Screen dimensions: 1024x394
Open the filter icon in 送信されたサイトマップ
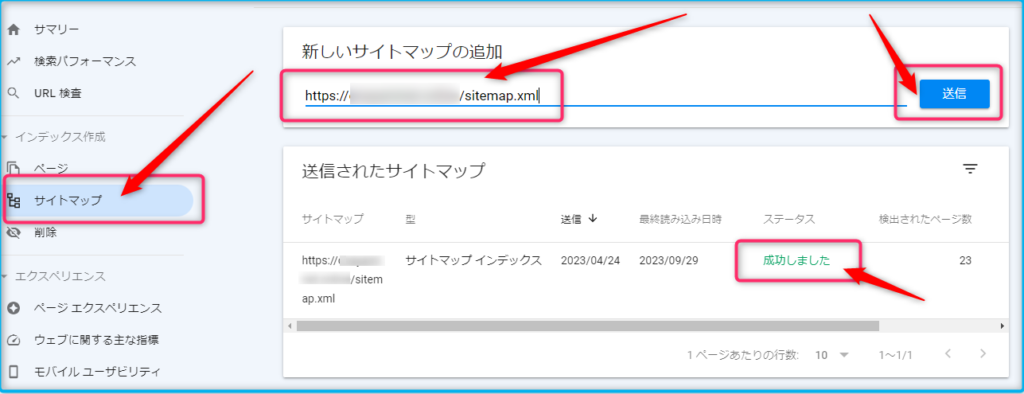tap(970, 169)
